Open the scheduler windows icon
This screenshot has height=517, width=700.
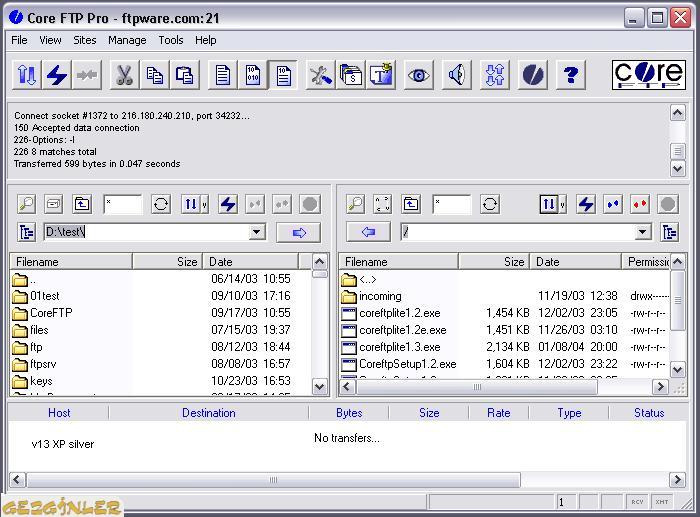[351, 75]
